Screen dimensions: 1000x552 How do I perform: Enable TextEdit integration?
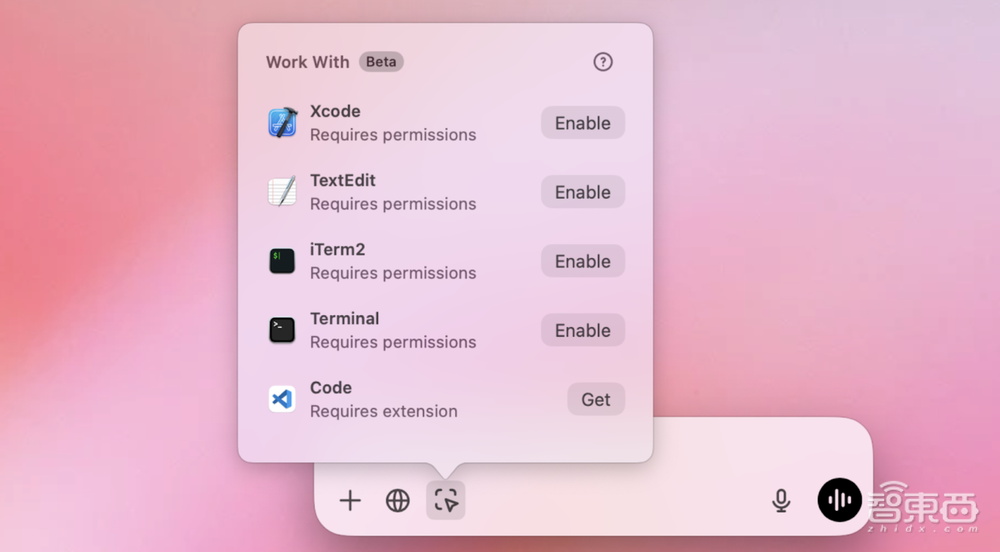[x=582, y=192]
